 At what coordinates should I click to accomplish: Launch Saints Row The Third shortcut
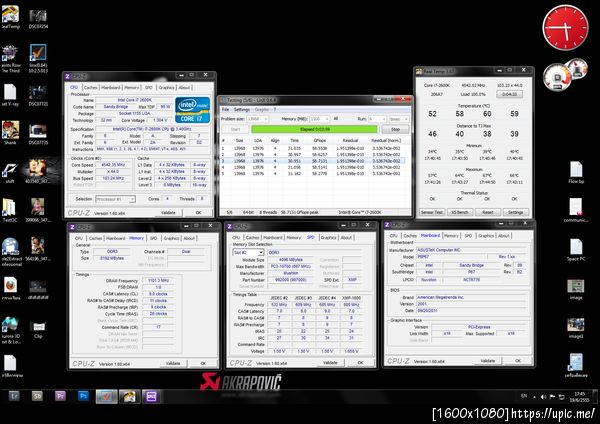click(10, 57)
